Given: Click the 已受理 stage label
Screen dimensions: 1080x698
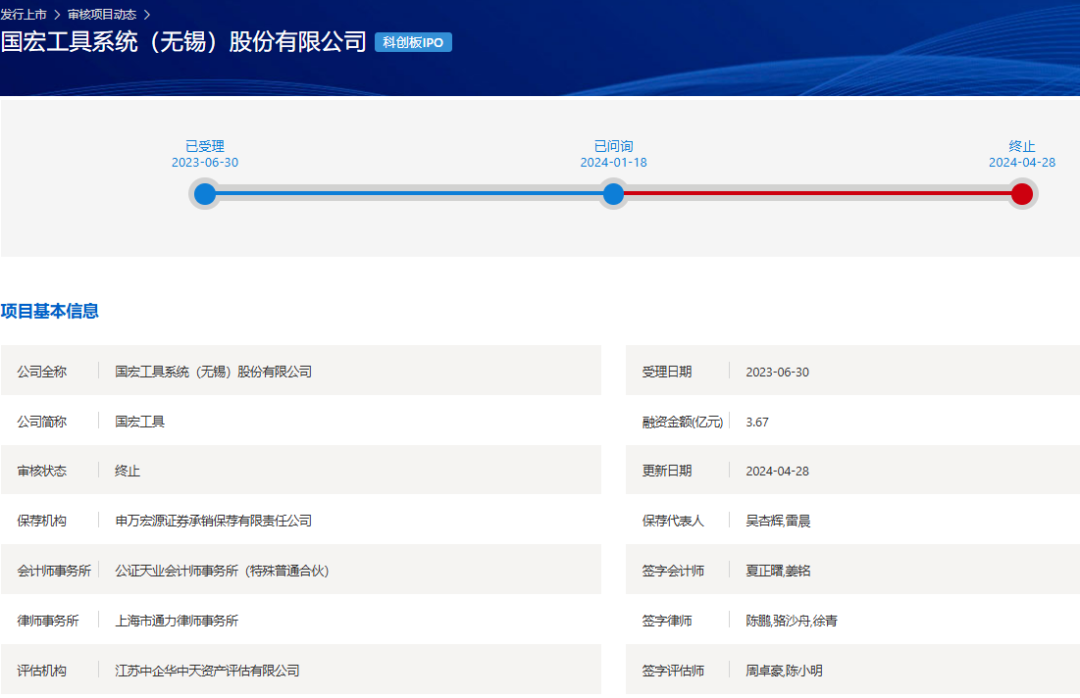Looking at the screenshot, I should pos(205,146).
